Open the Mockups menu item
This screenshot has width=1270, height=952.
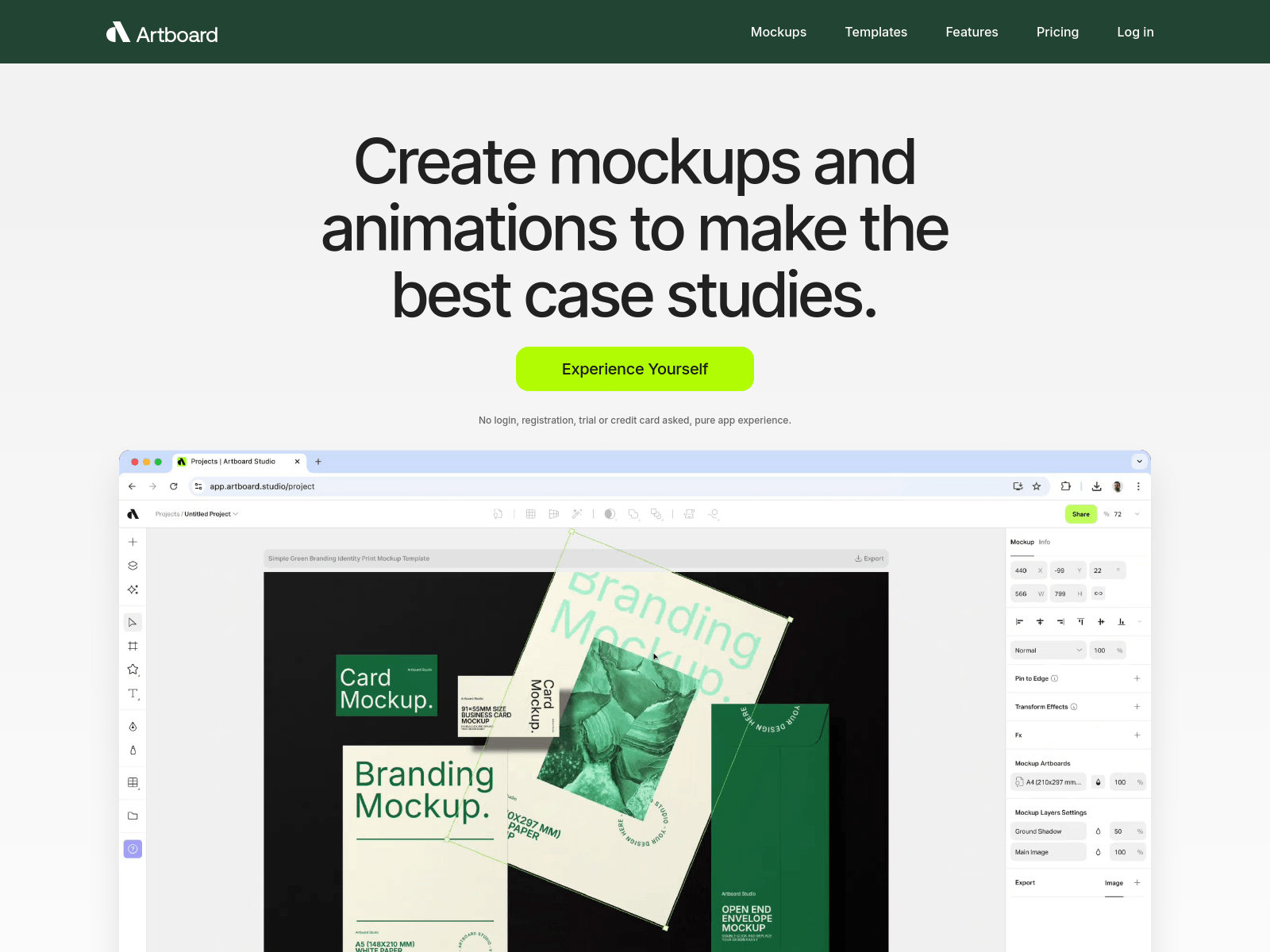[778, 32]
